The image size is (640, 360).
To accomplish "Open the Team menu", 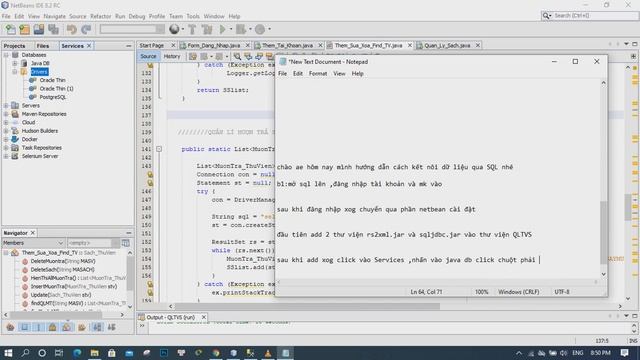I will [x=176, y=16].
